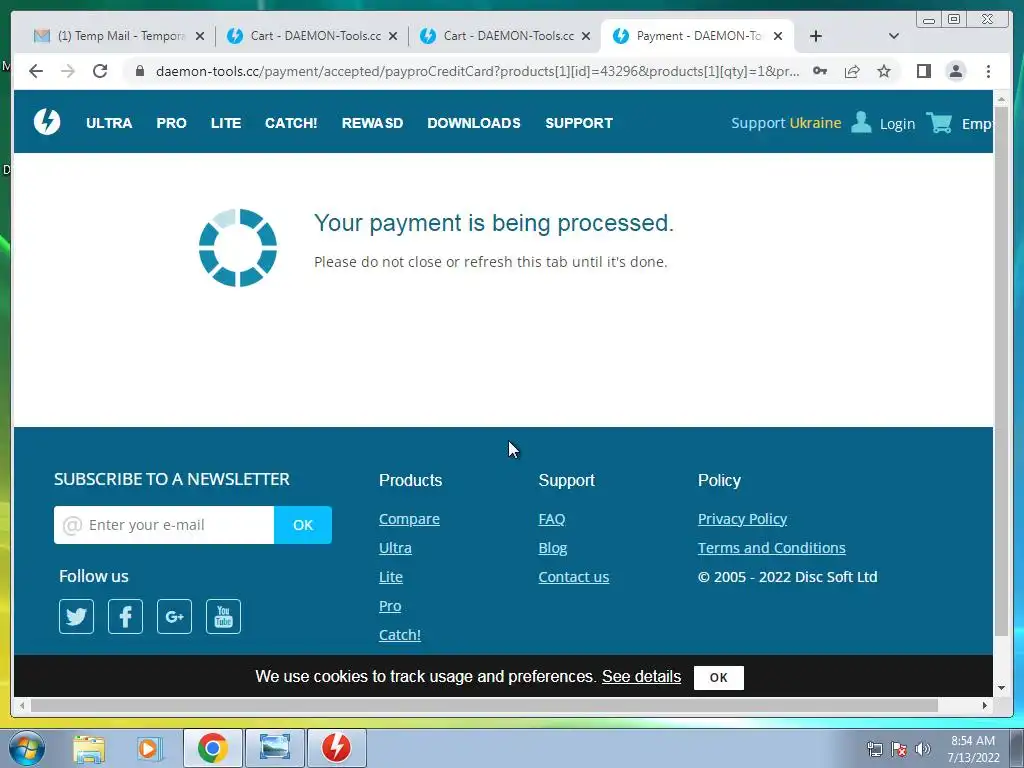This screenshot has height=768, width=1024.
Task: Open Windows Start menu
Action: point(25,748)
